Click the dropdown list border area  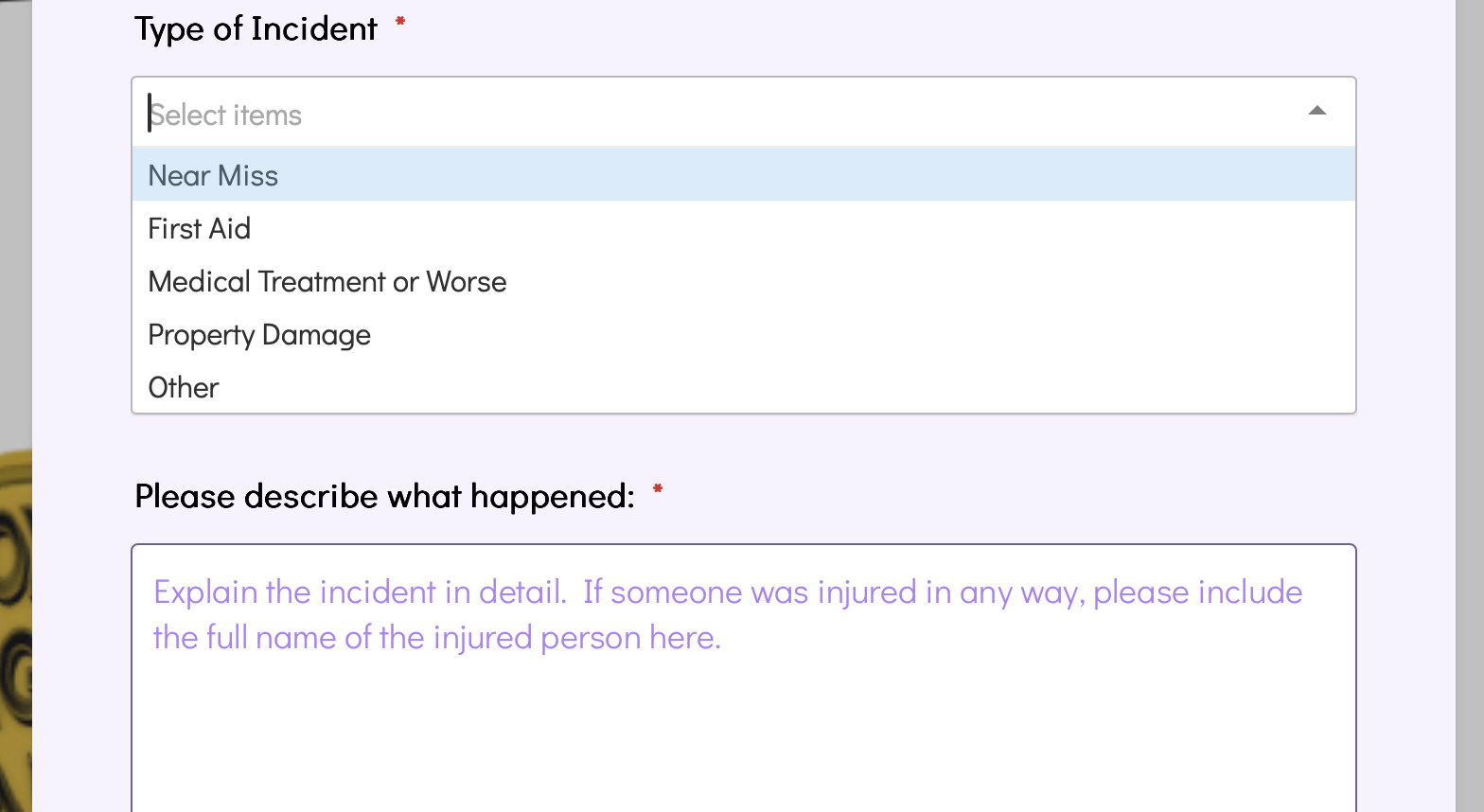pos(1356,284)
